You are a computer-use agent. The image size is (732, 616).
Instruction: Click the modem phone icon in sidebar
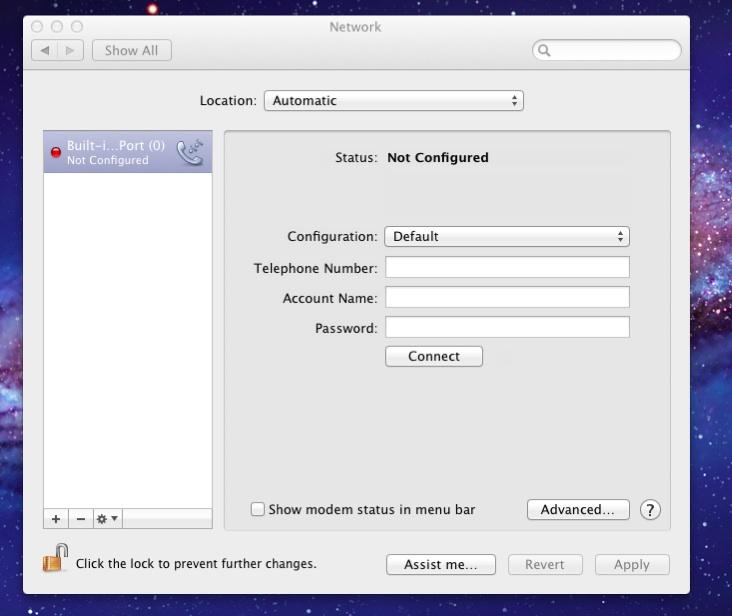tap(190, 152)
